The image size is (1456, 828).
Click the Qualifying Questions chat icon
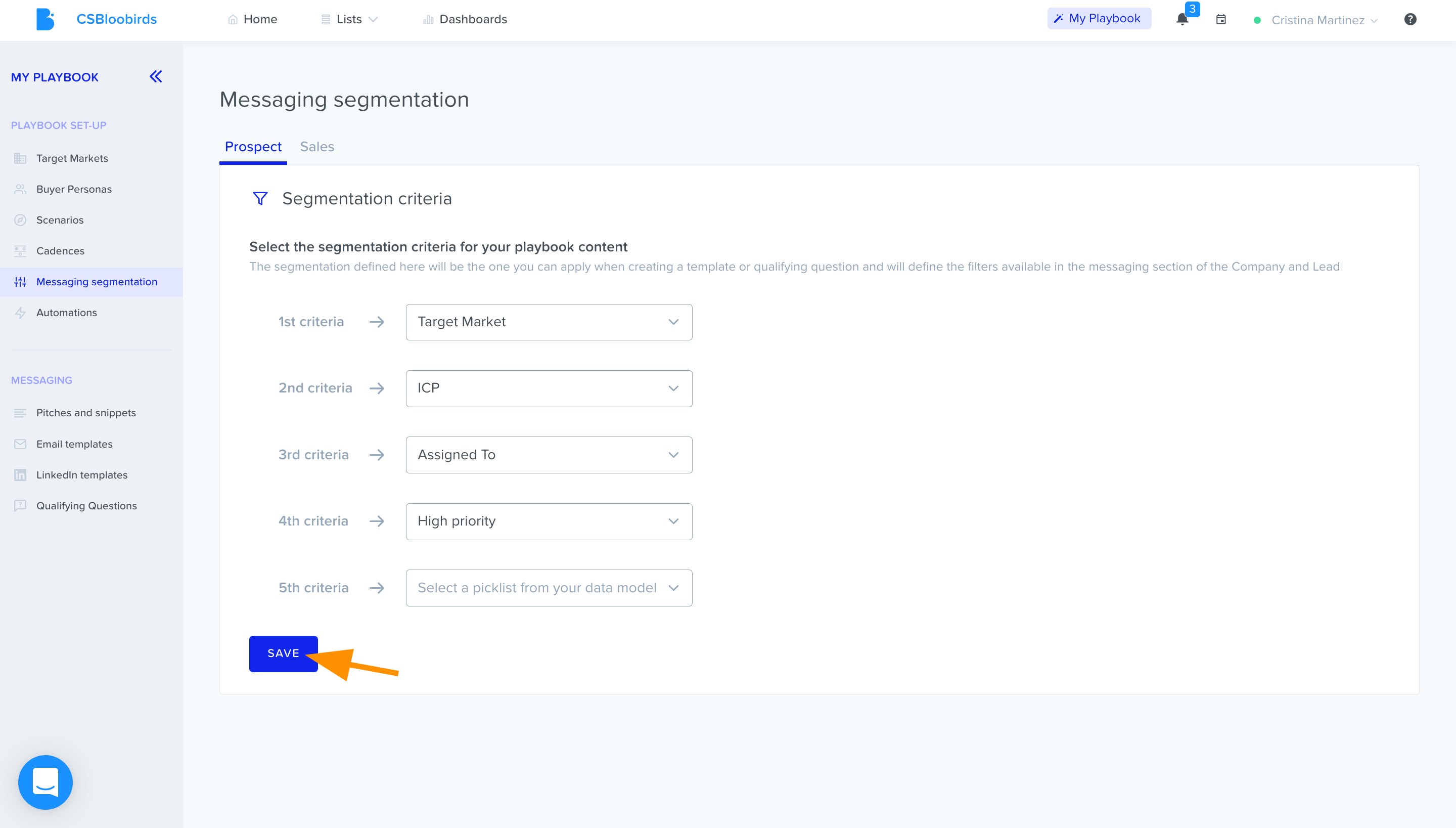20,506
